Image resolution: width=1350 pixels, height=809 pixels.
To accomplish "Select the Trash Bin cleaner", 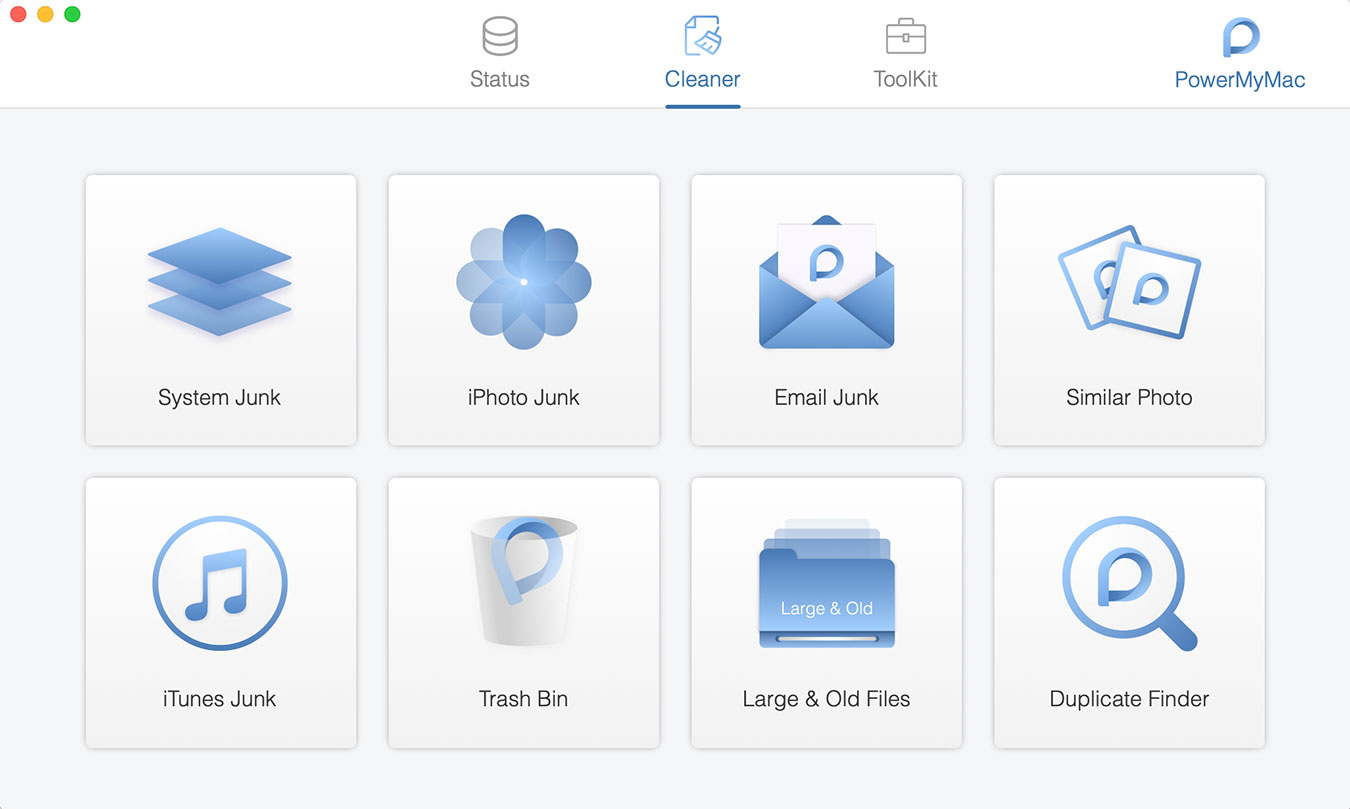I will pos(523,612).
